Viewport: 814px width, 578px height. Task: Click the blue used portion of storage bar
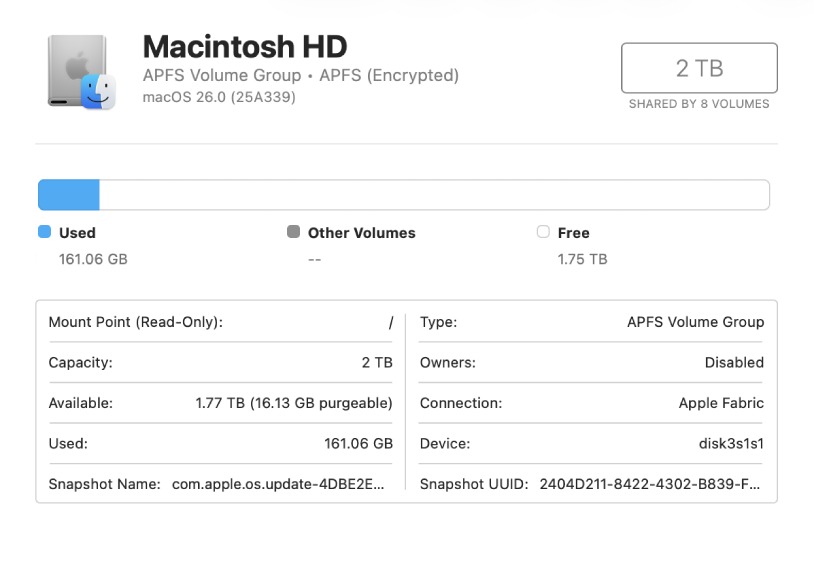pyautogui.click(x=68, y=194)
